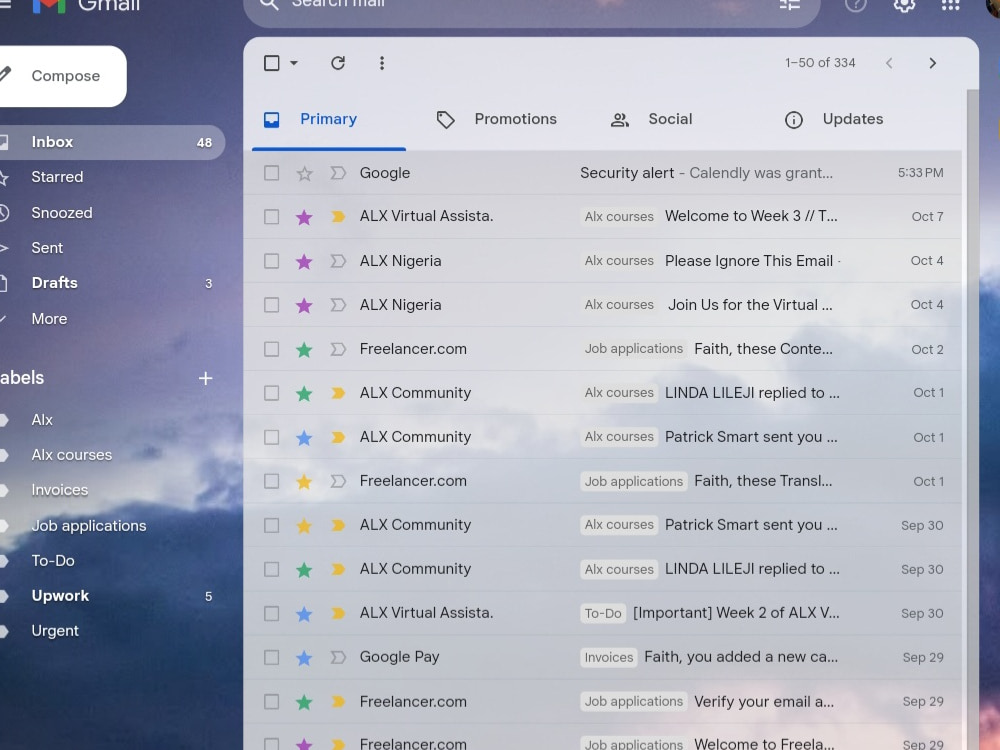Click the Invoices tag on Google Pay email
This screenshot has width=1000, height=750.
coord(608,658)
